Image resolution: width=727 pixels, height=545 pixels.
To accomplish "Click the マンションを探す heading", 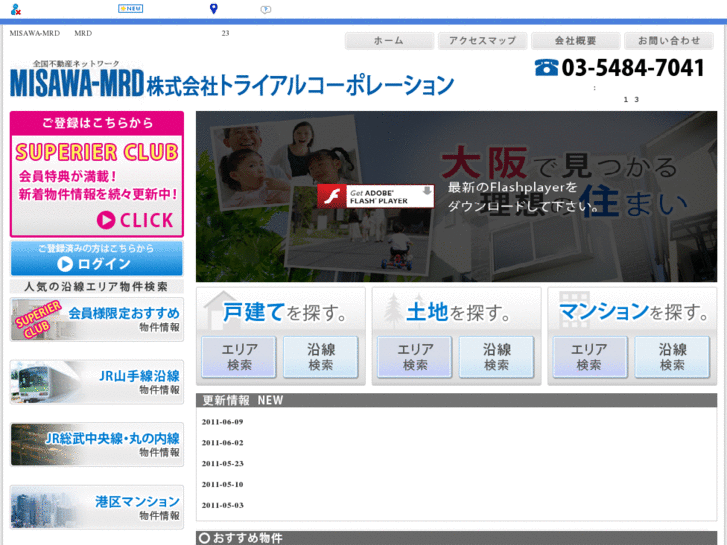I will tap(634, 312).
